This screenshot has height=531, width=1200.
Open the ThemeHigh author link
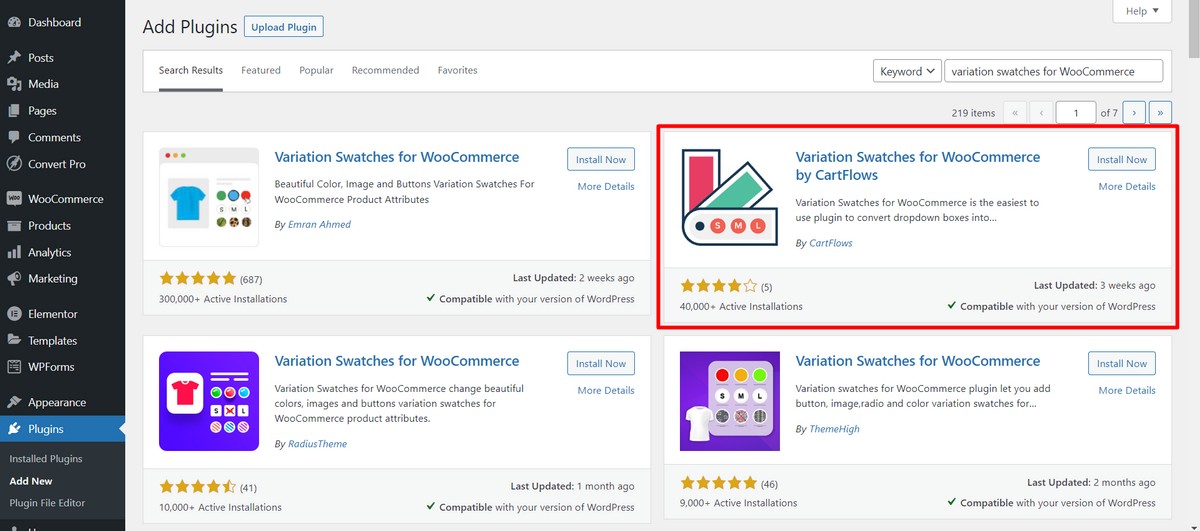[x=835, y=429]
